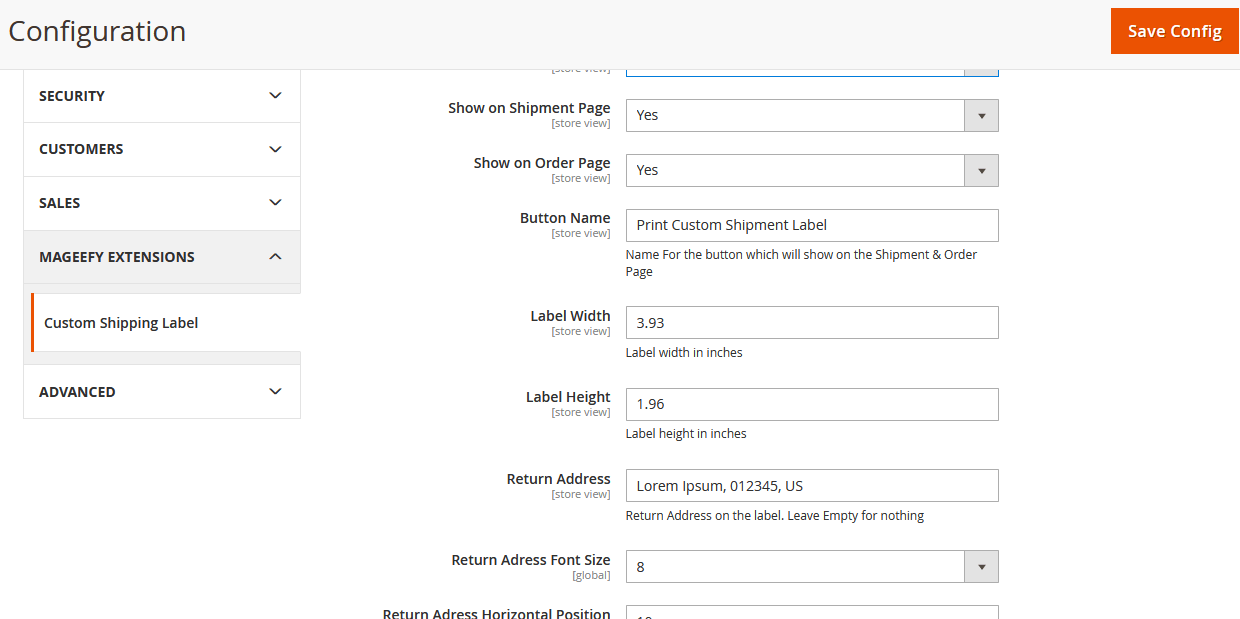Expand the Customers section chevron
The height and width of the screenshot is (619, 1240).
276,149
